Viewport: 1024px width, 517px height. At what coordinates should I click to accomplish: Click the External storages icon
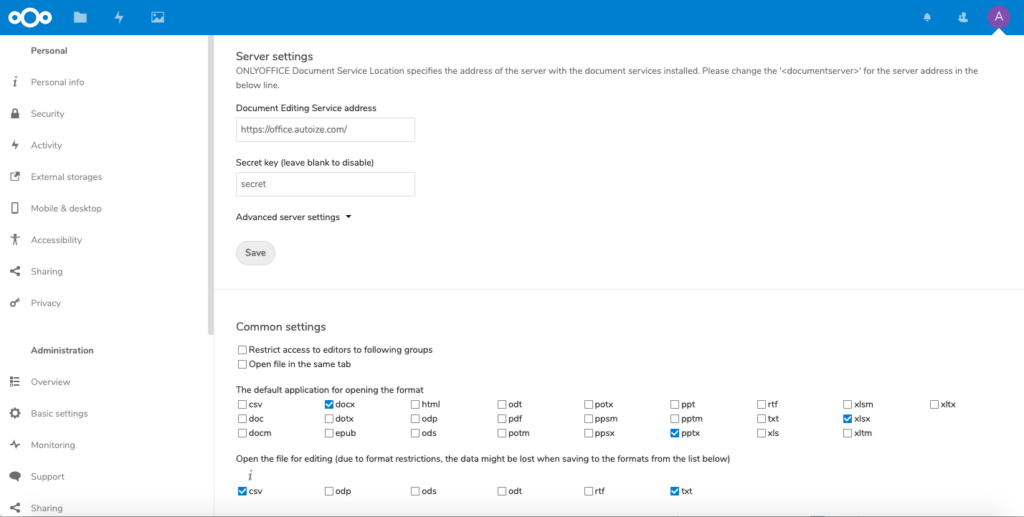click(15, 177)
